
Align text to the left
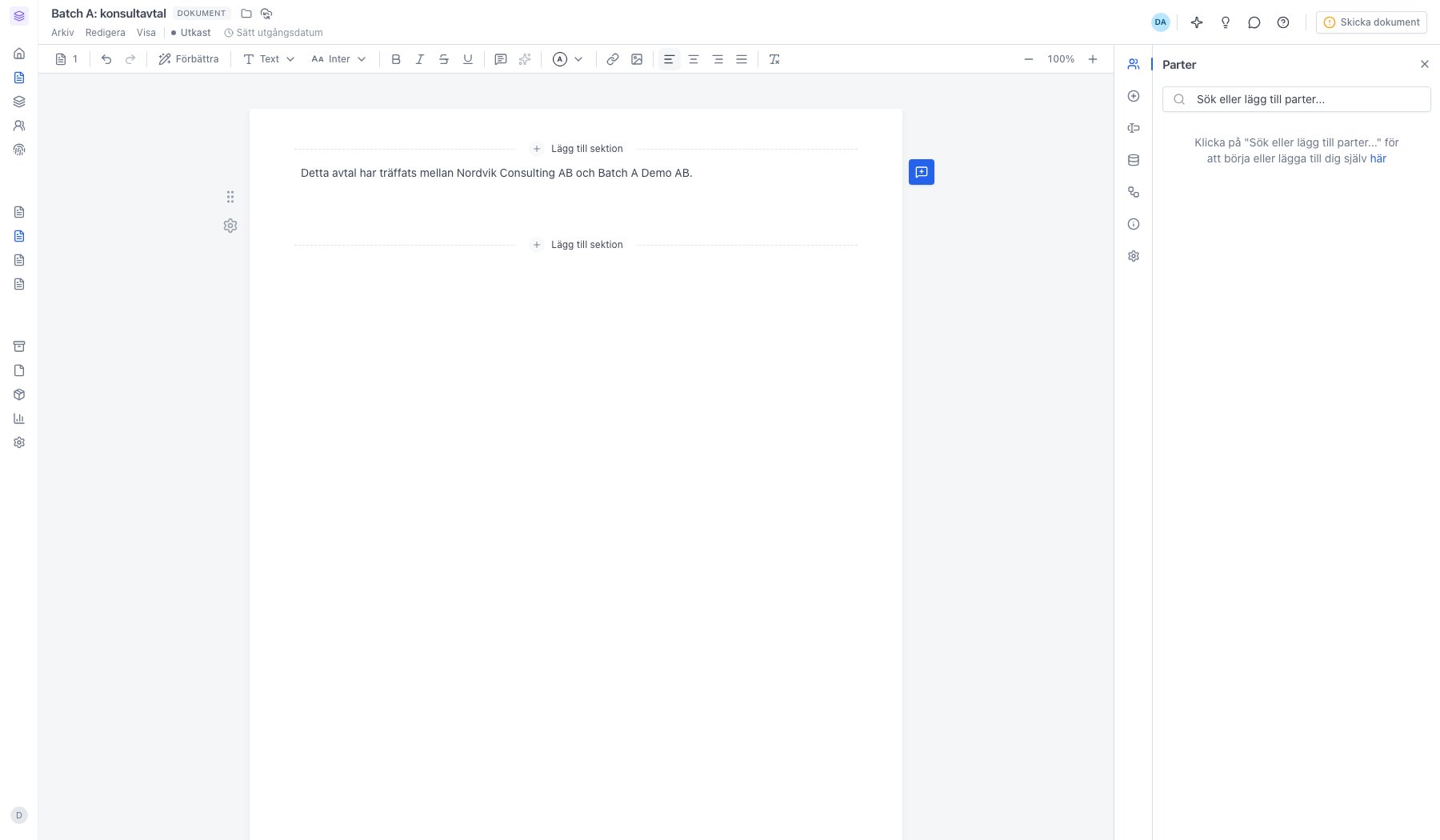(670, 59)
